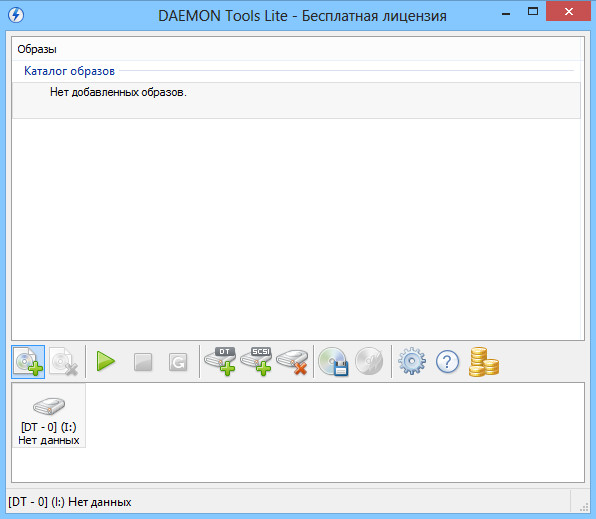This screenshot has width=596, height=519.
Task: Open Help question mark icon
Action: [447, 362]
